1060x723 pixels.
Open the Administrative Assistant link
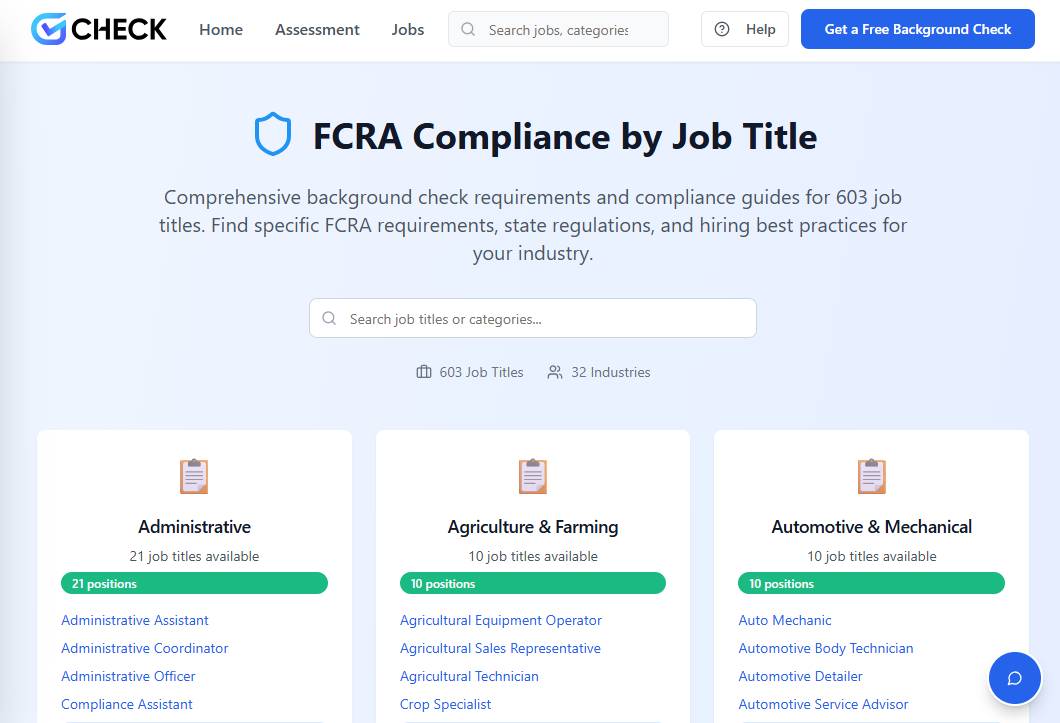[x=135, y=620]
